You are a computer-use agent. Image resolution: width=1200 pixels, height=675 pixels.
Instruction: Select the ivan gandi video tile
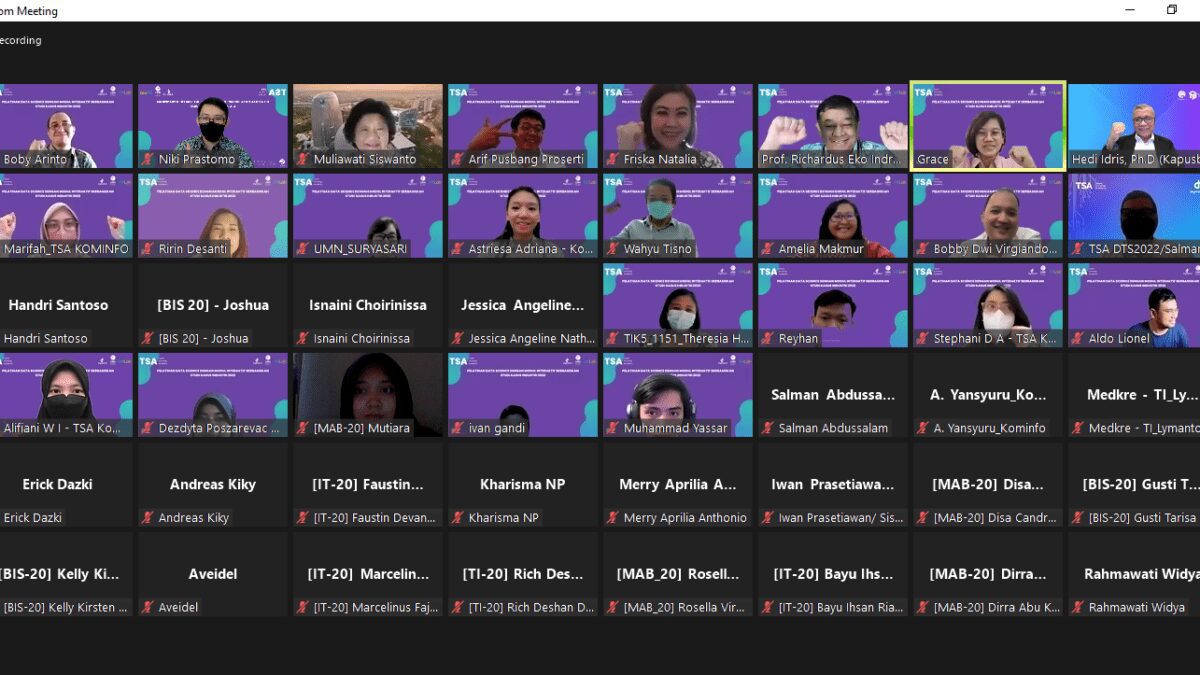(522, 394)
